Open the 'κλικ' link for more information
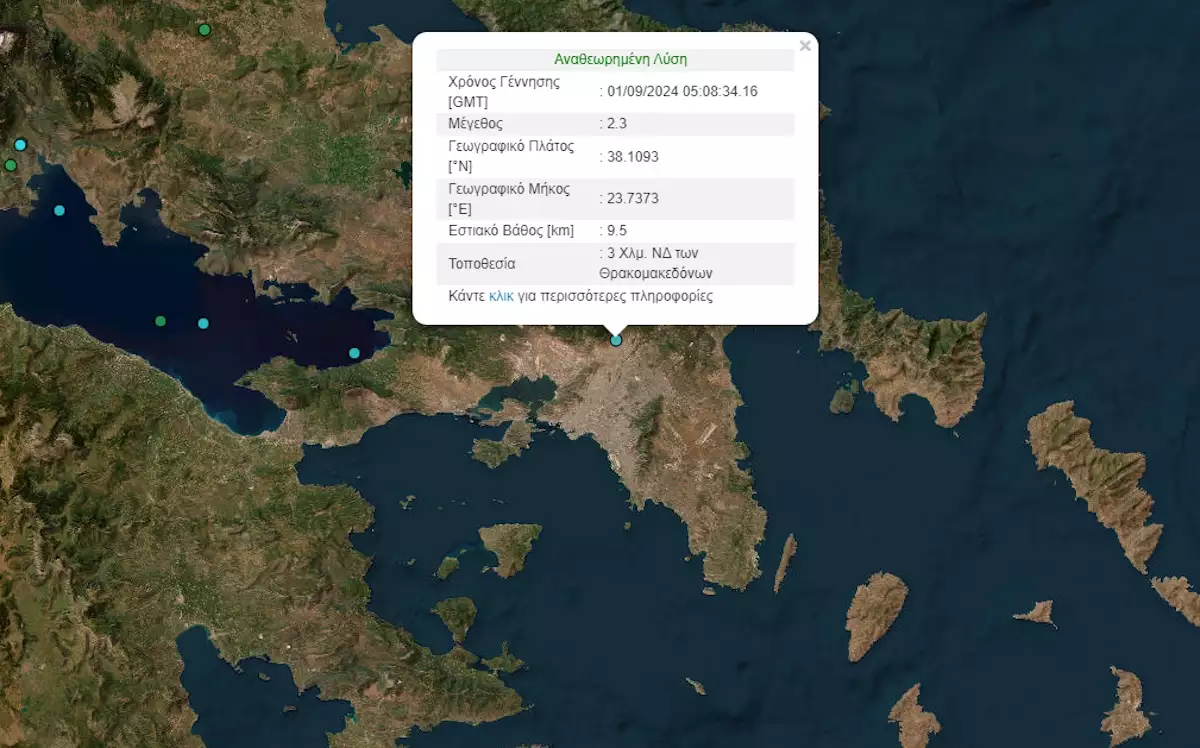Image resolution: width=1200 pixels, height=748 pixels. point(501,296)
